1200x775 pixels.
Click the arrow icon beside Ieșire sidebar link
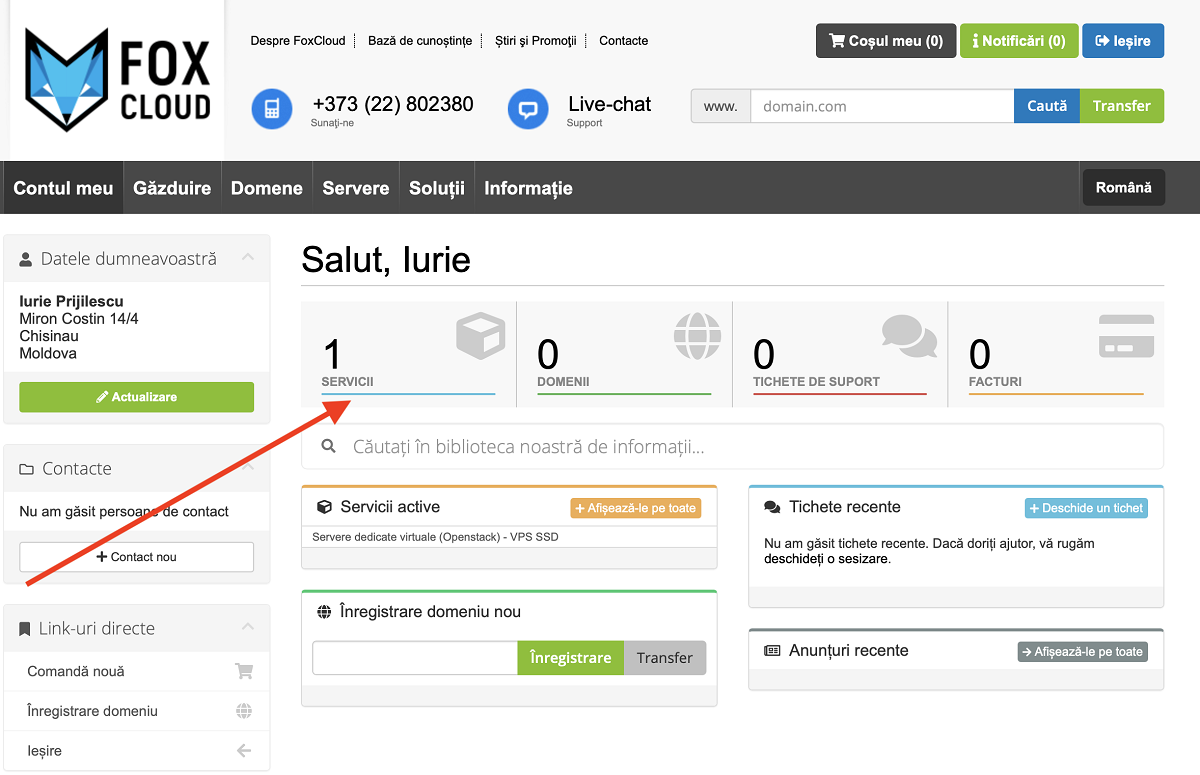click(243, 751)
